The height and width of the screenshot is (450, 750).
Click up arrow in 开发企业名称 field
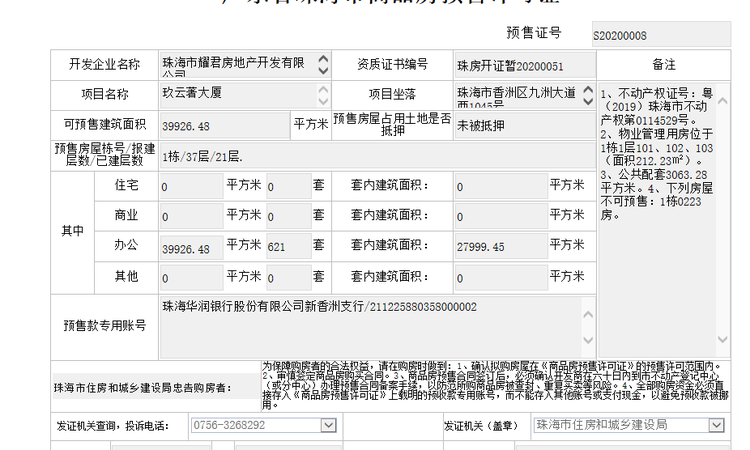(x=323, y=59)
